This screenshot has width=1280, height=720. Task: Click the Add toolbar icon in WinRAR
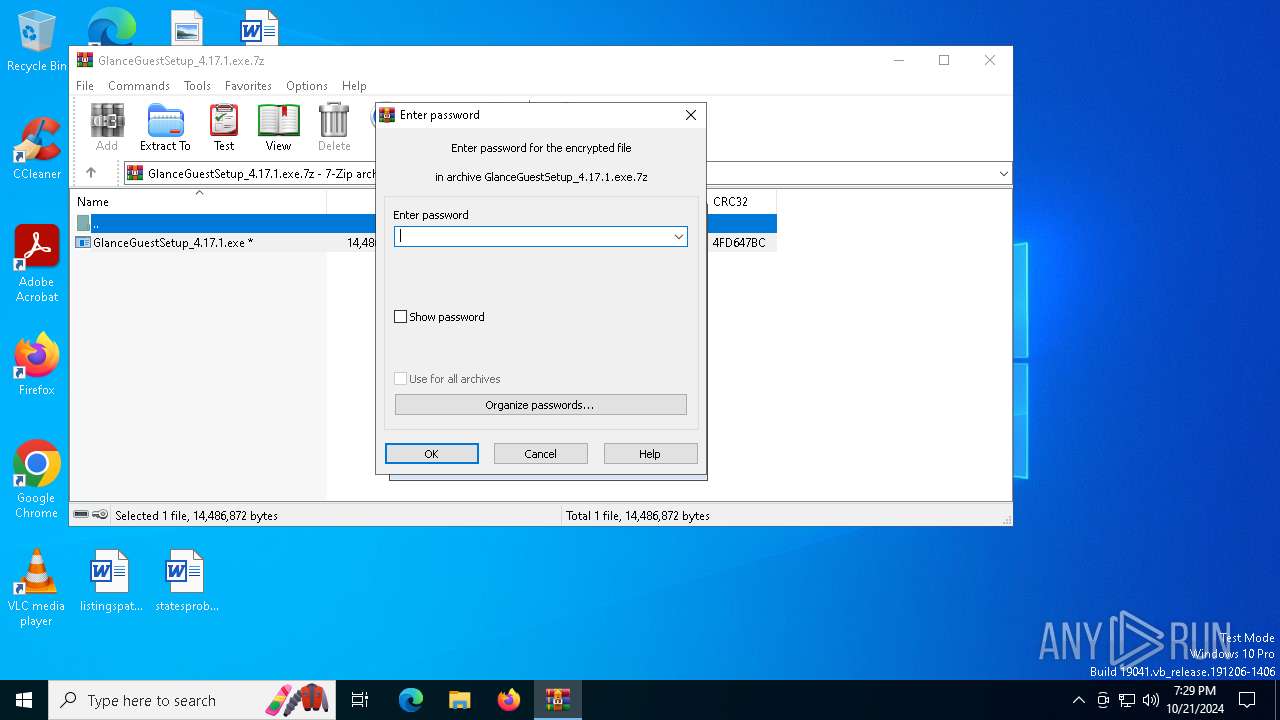point(107,127)
